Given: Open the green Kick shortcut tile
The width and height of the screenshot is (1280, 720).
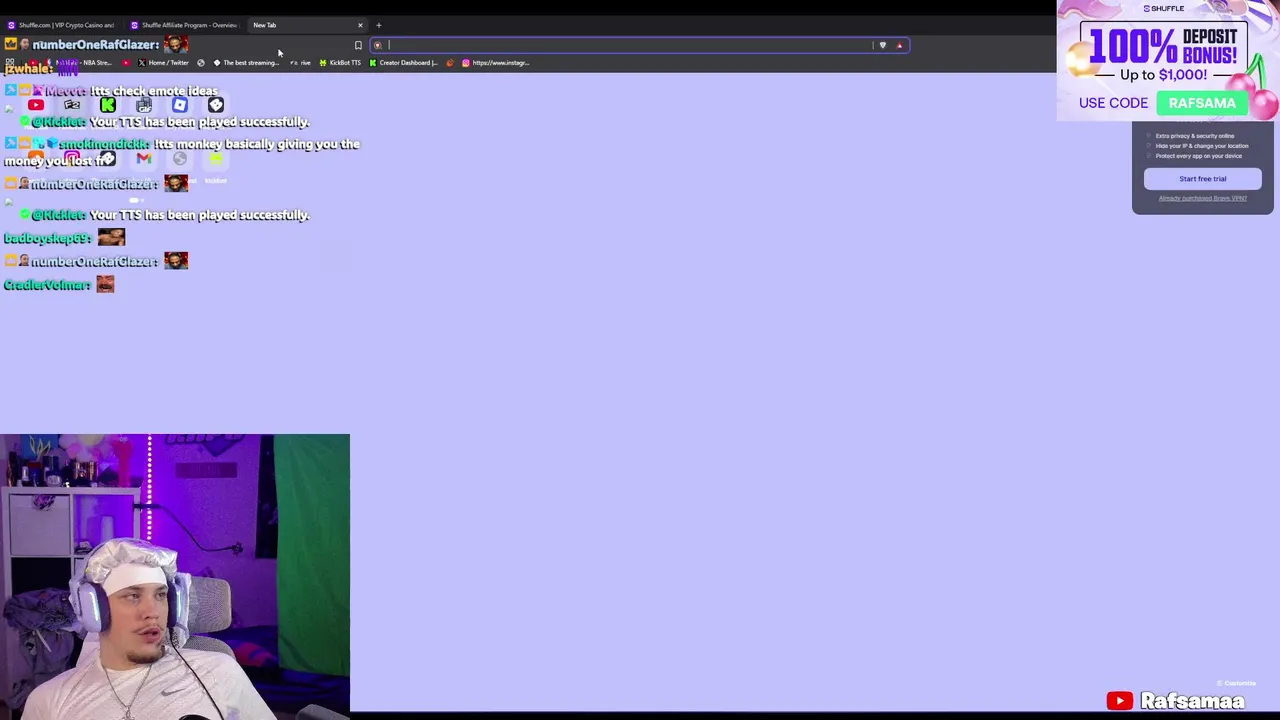Looking at the screenshot, I should pyautogui.click(x=108, y=105).
